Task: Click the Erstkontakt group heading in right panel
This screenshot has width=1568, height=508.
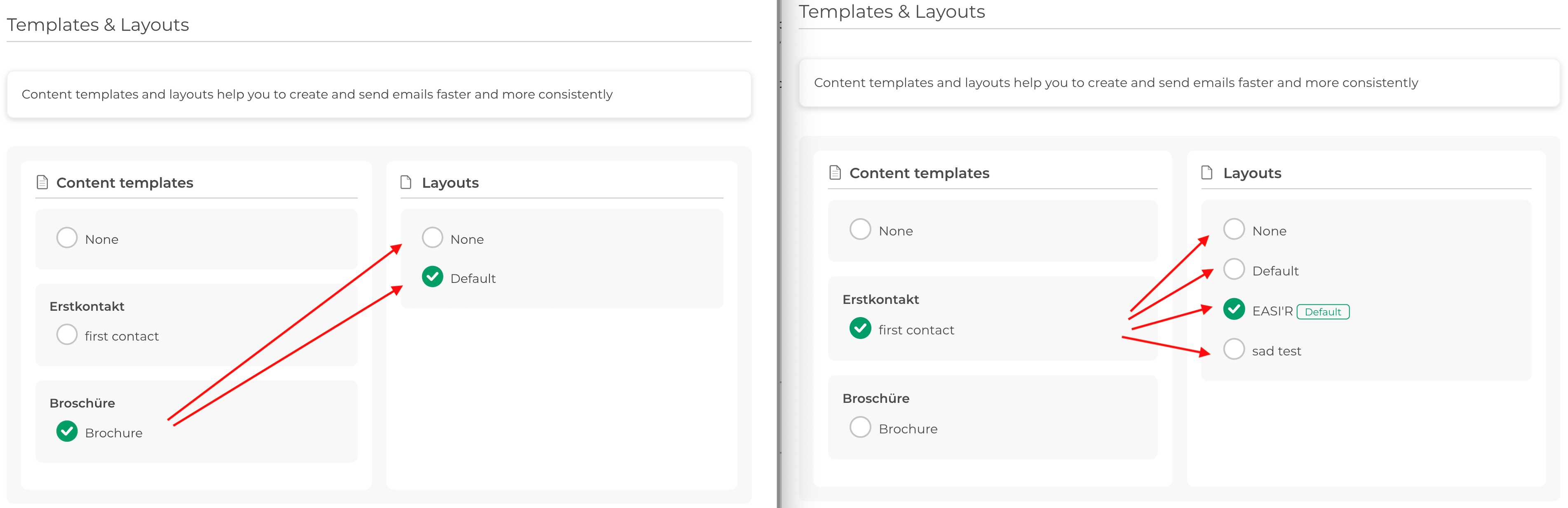Action: click(x=880, y=300)
